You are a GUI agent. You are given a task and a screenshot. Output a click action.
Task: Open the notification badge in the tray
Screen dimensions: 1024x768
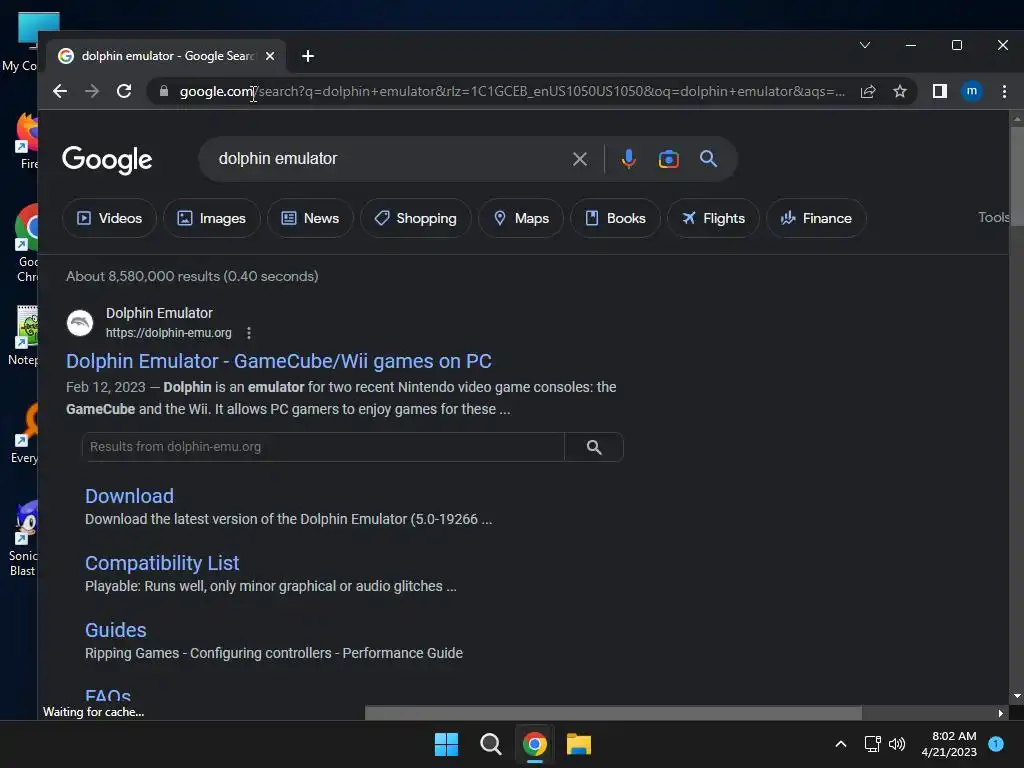click(996, 744)
